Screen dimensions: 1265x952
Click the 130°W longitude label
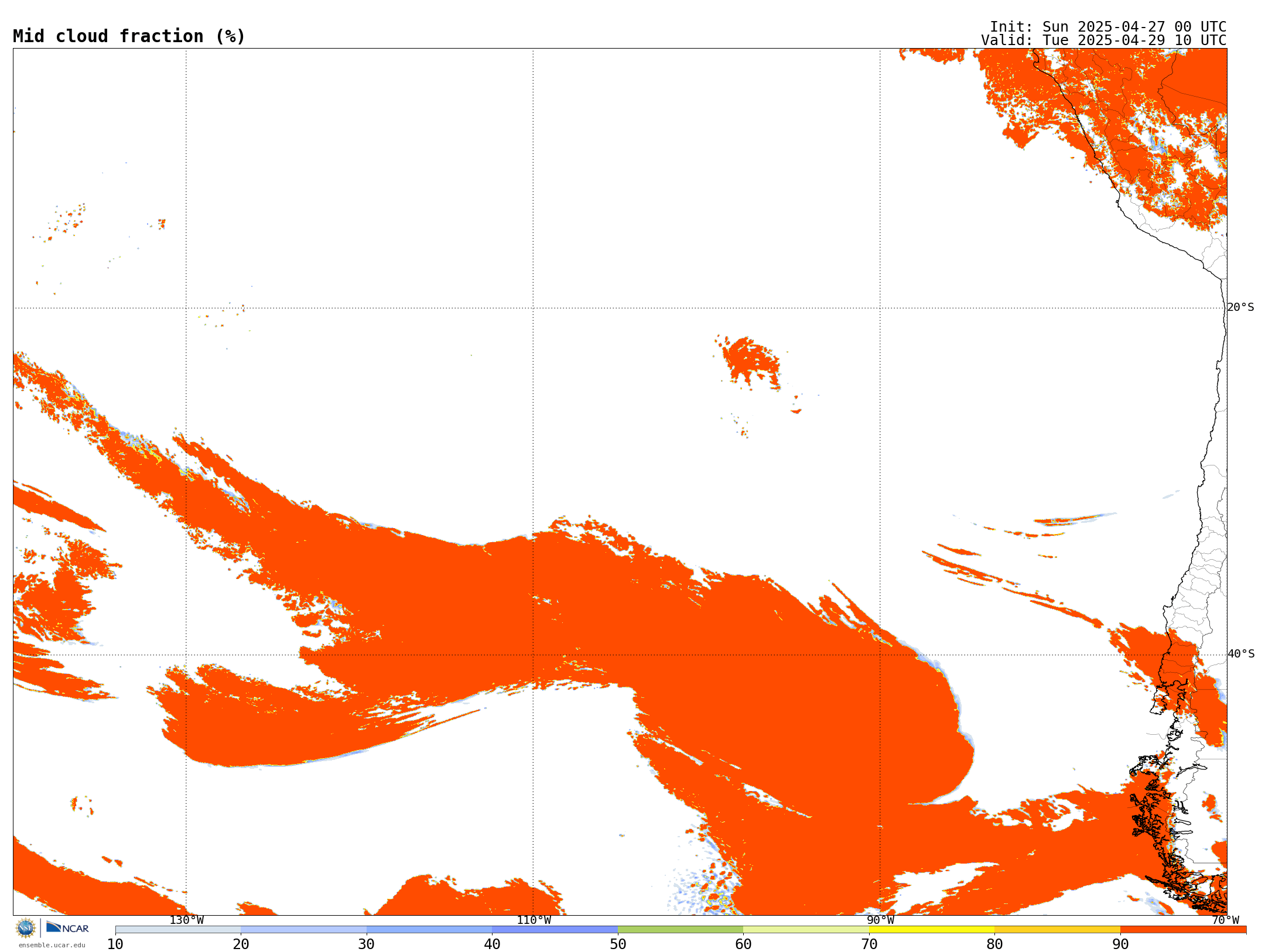187,920
